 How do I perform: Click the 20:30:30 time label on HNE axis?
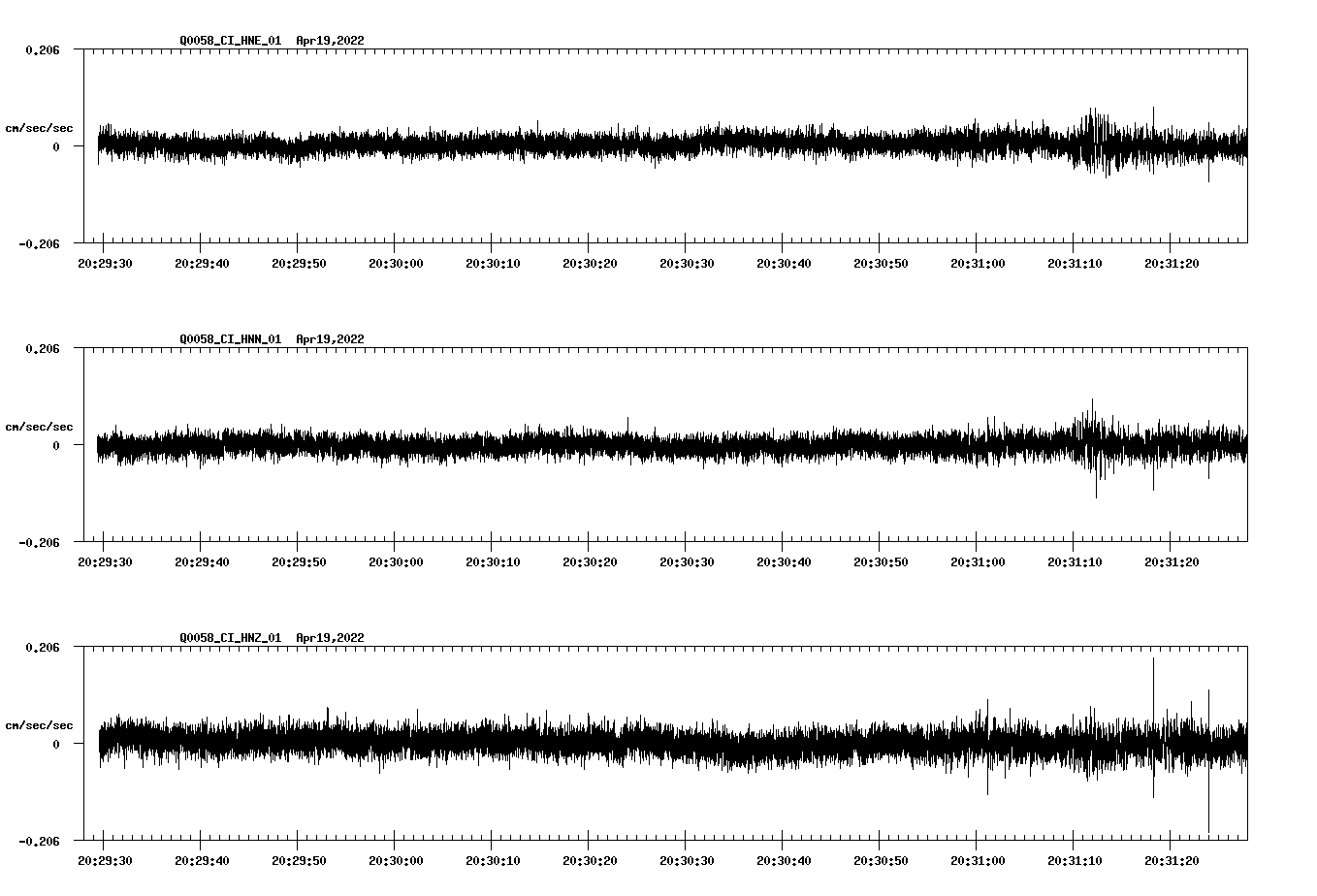coord(687,264)
